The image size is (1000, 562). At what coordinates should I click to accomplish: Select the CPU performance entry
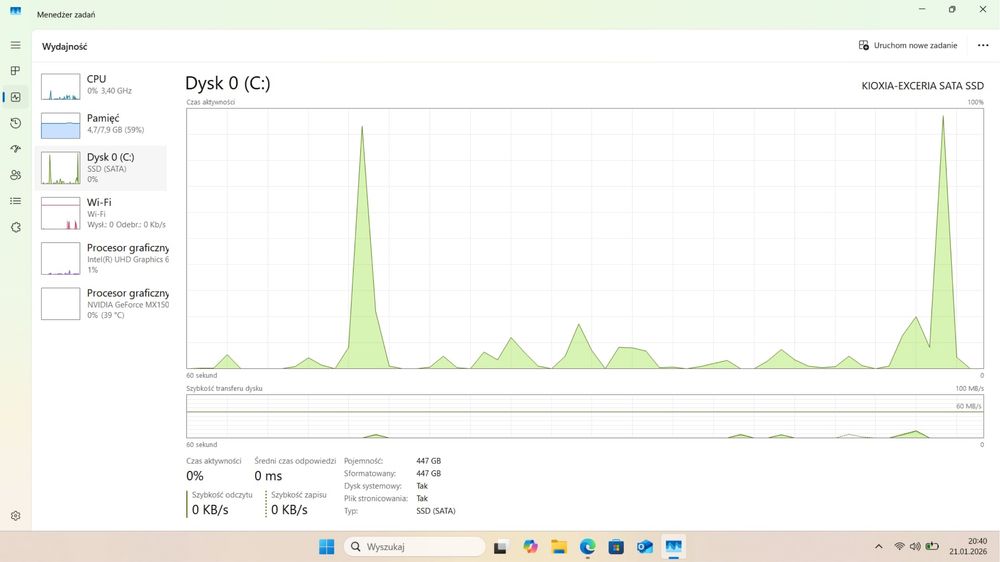pyautogui.click(x=102, y=85)
